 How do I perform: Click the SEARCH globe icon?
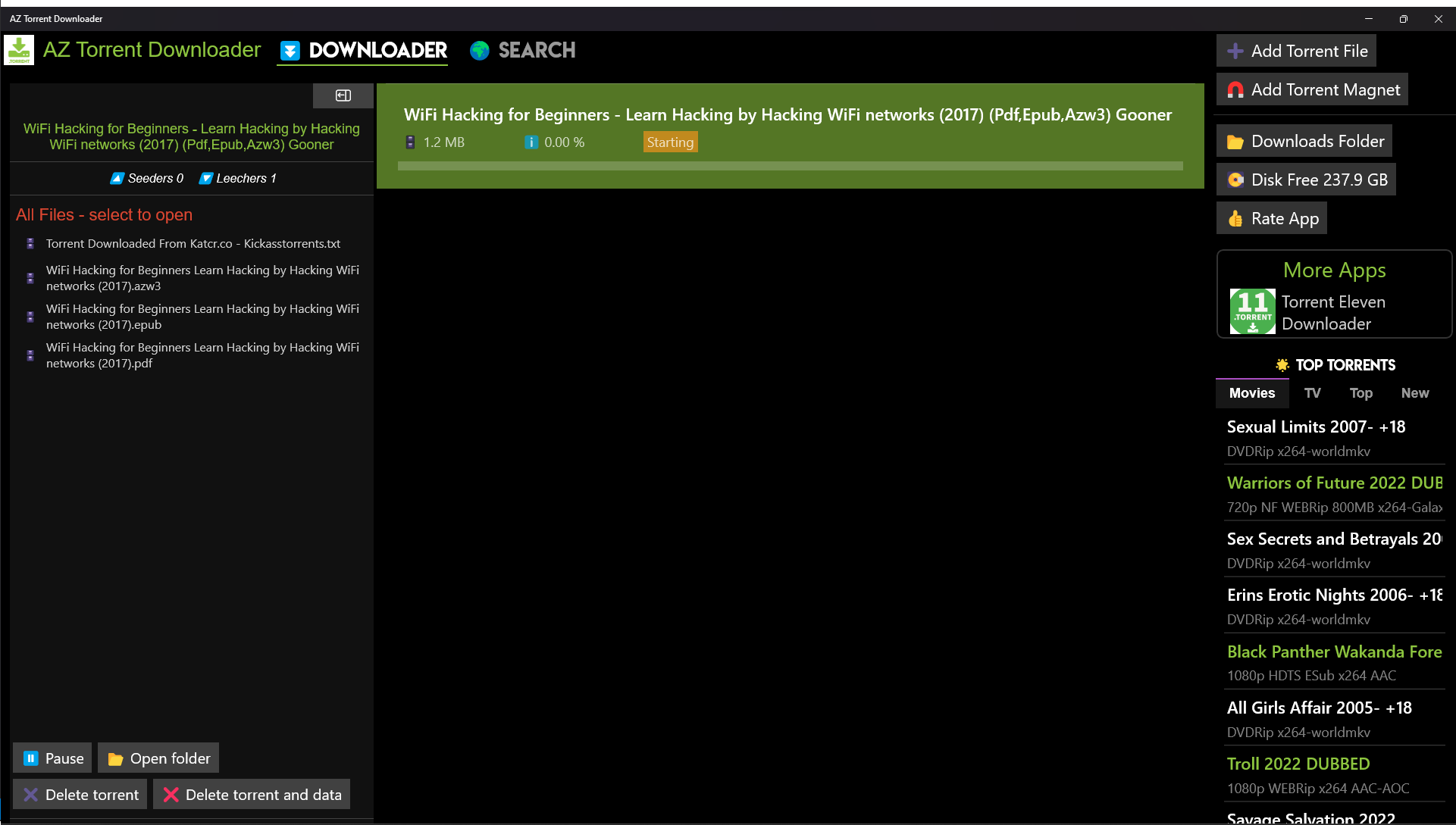(x=479, y=49)
